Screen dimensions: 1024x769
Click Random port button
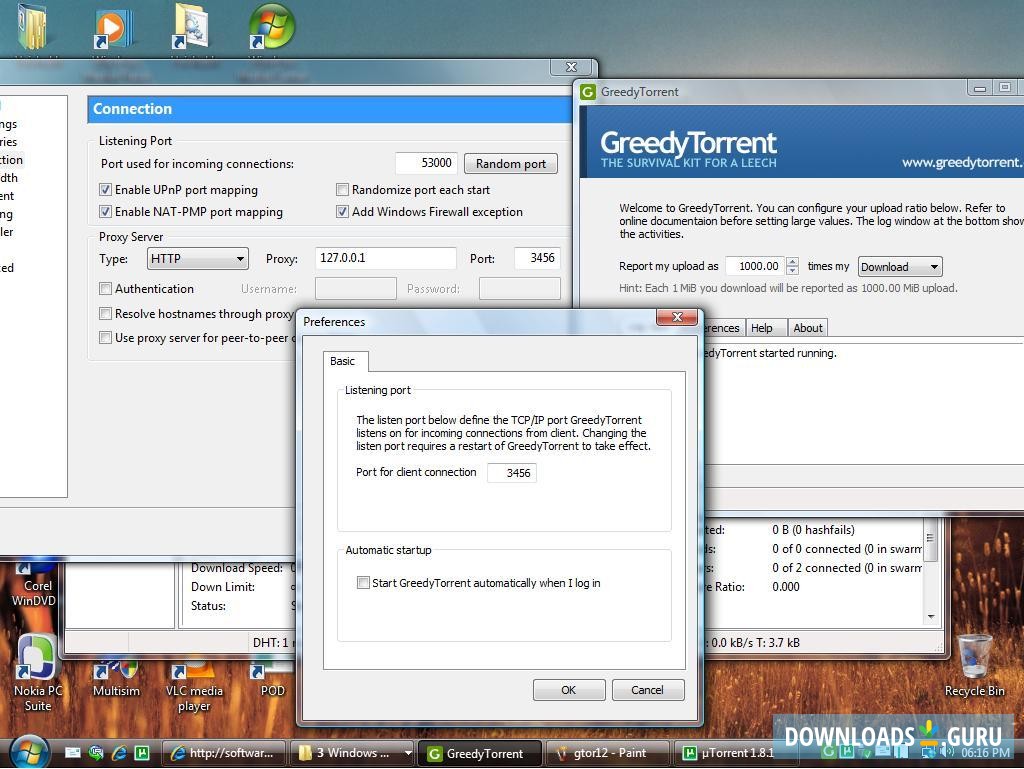click(x=511, y=163)
